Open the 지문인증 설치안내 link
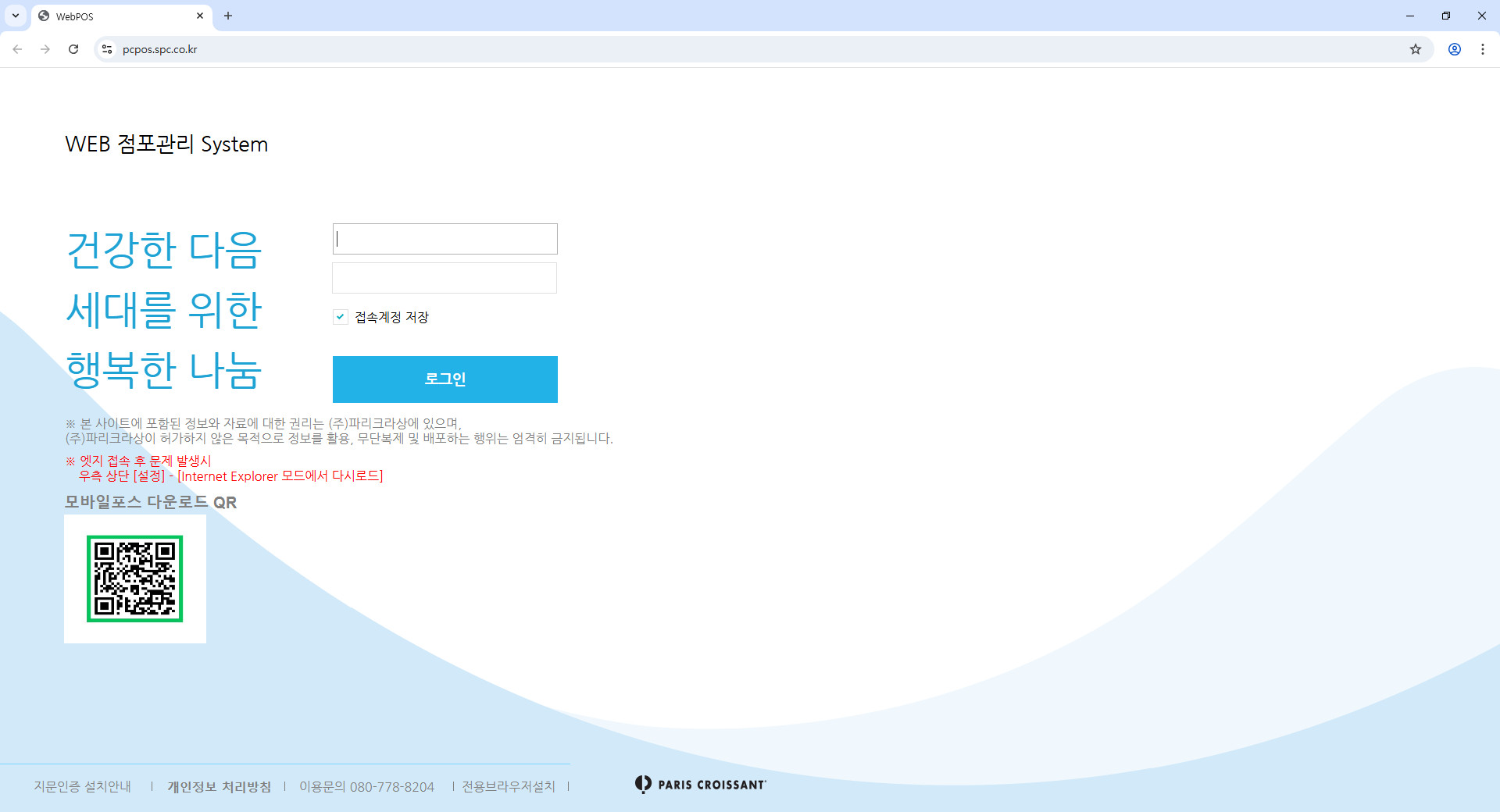Viewport: 1500px width, 812px height. click(82, 786)
